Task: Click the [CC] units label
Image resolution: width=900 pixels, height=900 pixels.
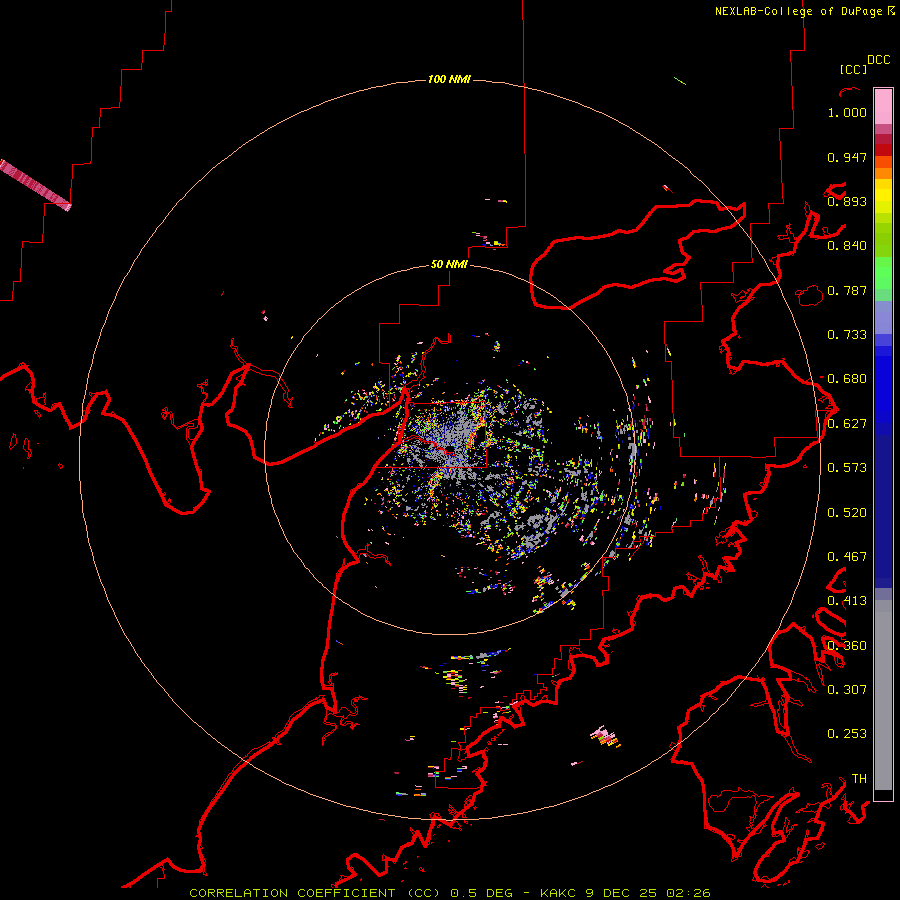Action: coord(853,69)
